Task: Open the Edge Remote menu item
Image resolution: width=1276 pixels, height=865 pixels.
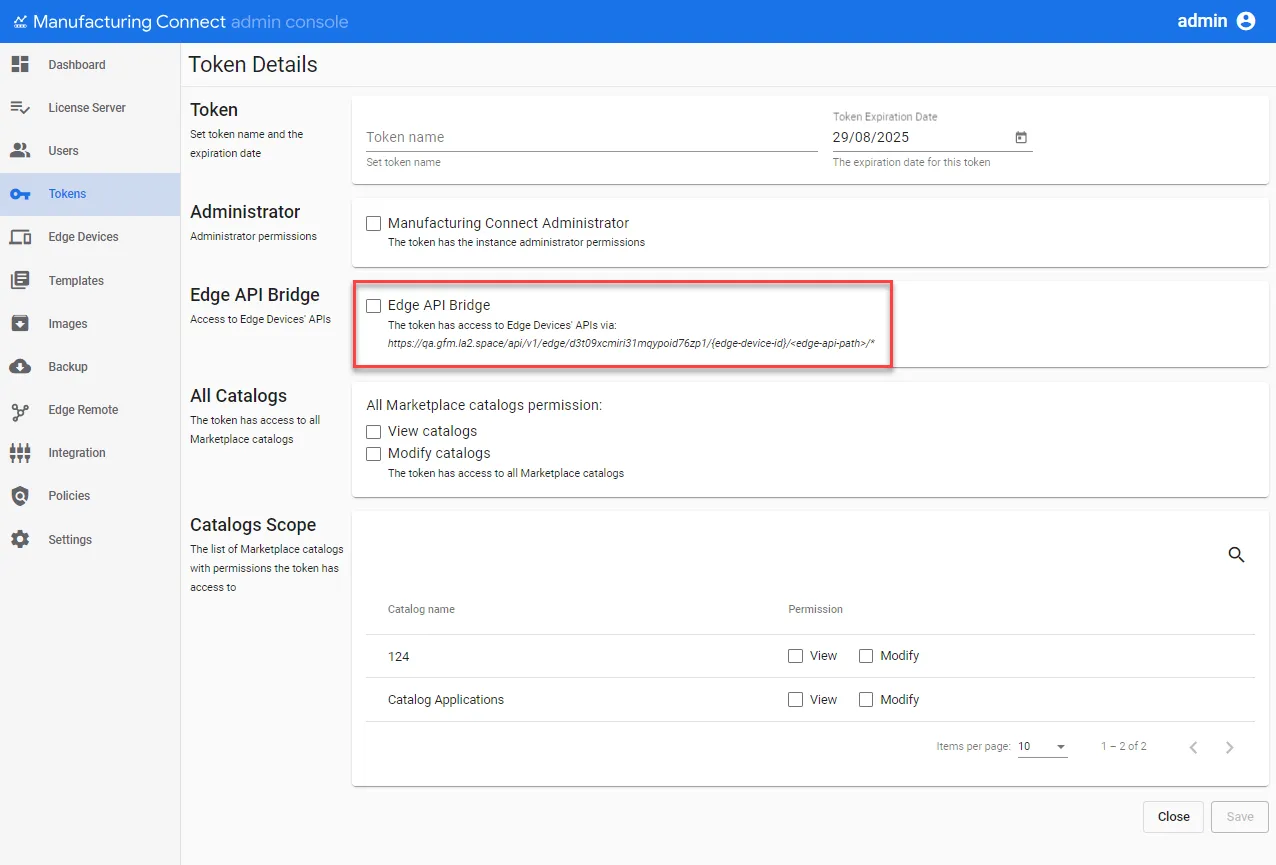Action: 90,410
